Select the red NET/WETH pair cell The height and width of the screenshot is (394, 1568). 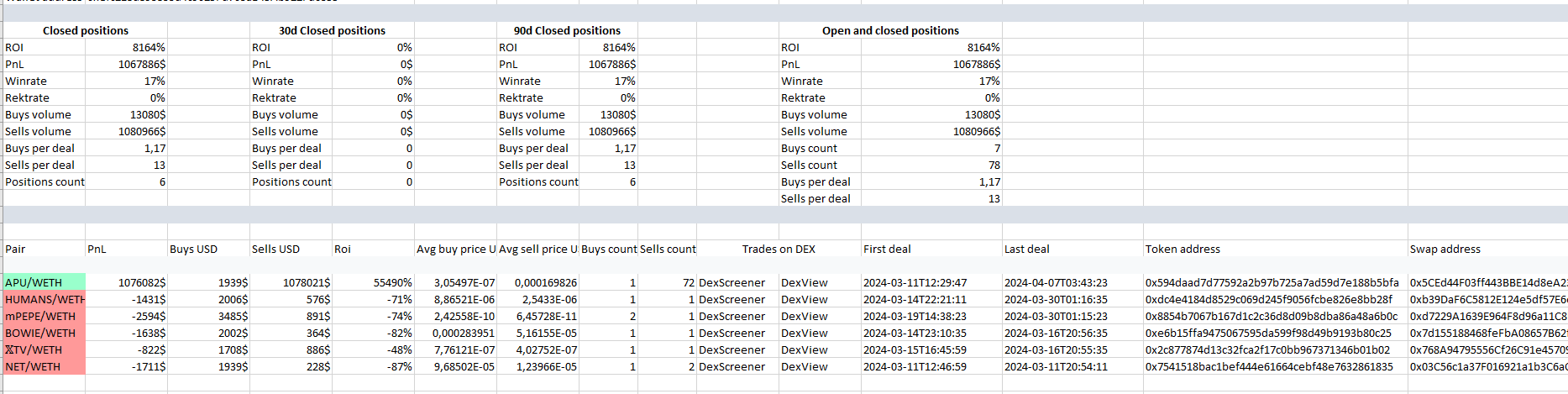44,367
